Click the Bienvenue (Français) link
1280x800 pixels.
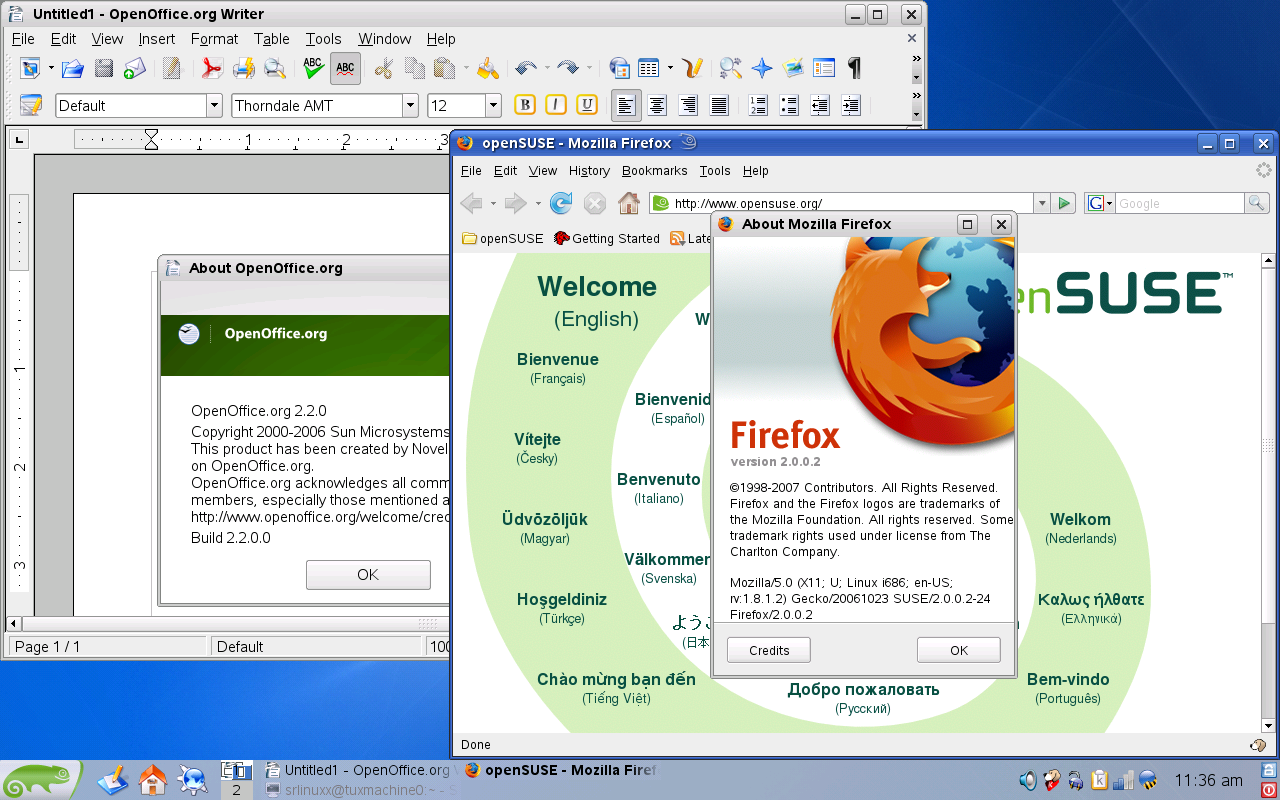[558, 367]
